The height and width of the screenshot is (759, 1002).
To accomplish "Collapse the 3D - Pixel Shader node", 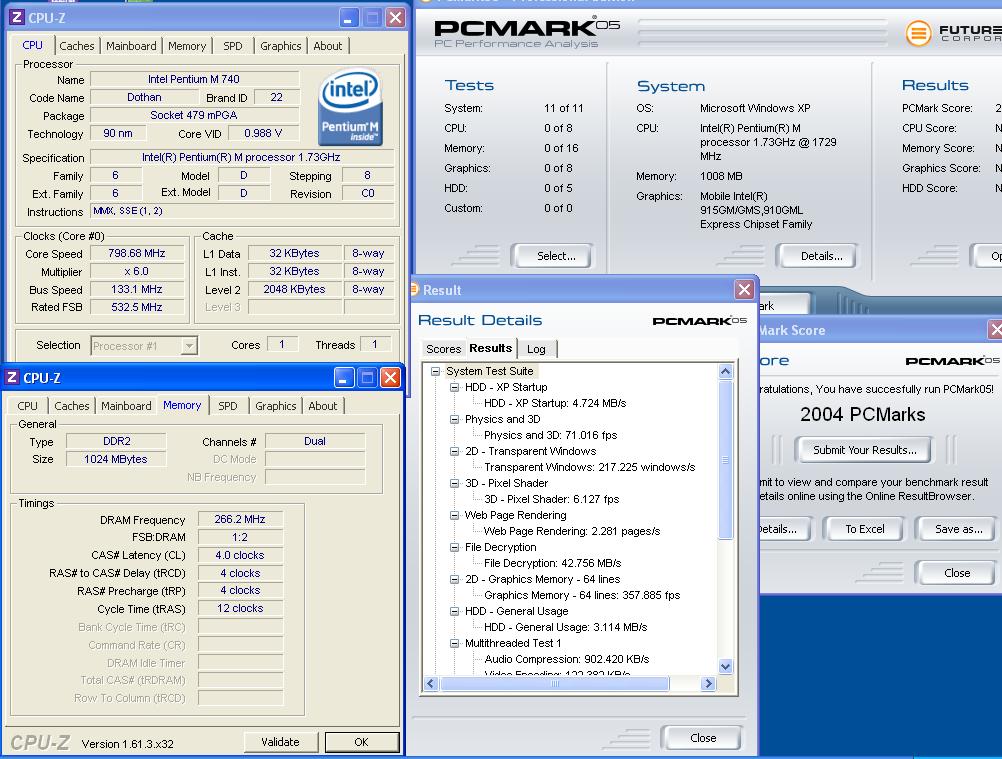I will [454, 482].
